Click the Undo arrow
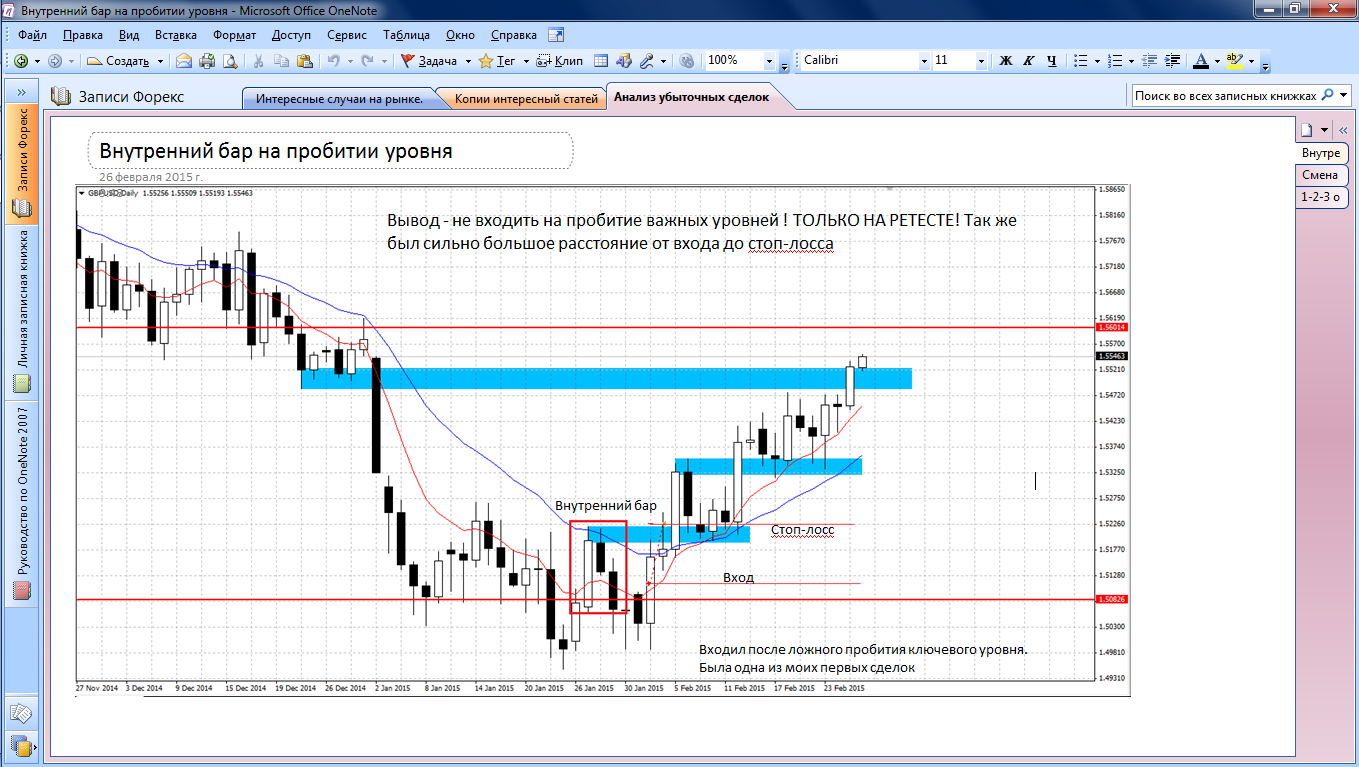The height and width of the screenshot is (767, 1359). [x=332, y=61]
